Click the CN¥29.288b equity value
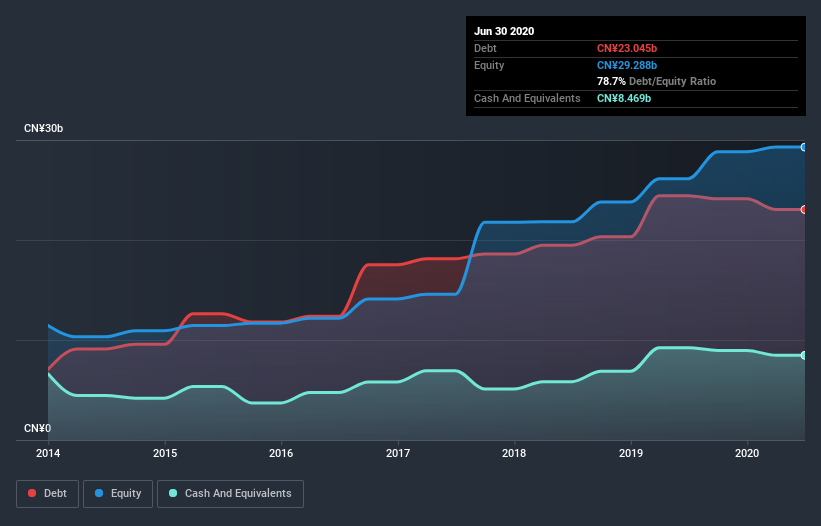 (627, 65)
